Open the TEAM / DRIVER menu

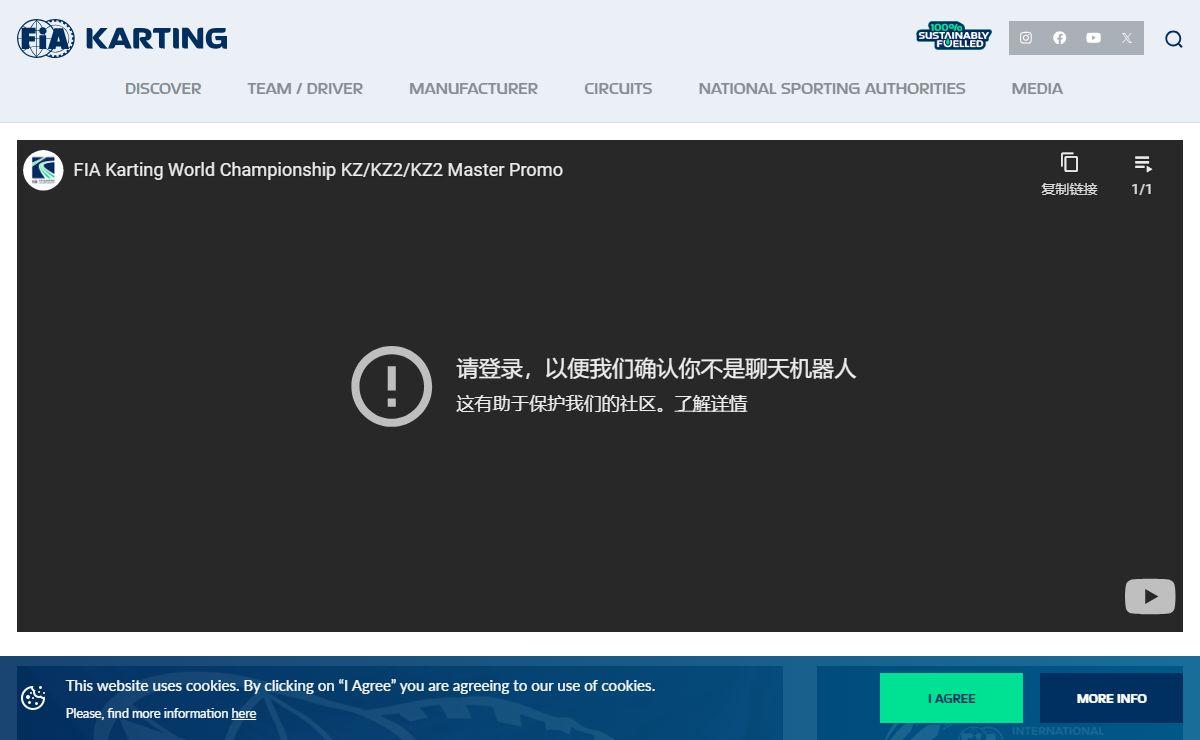click(305, 89)
